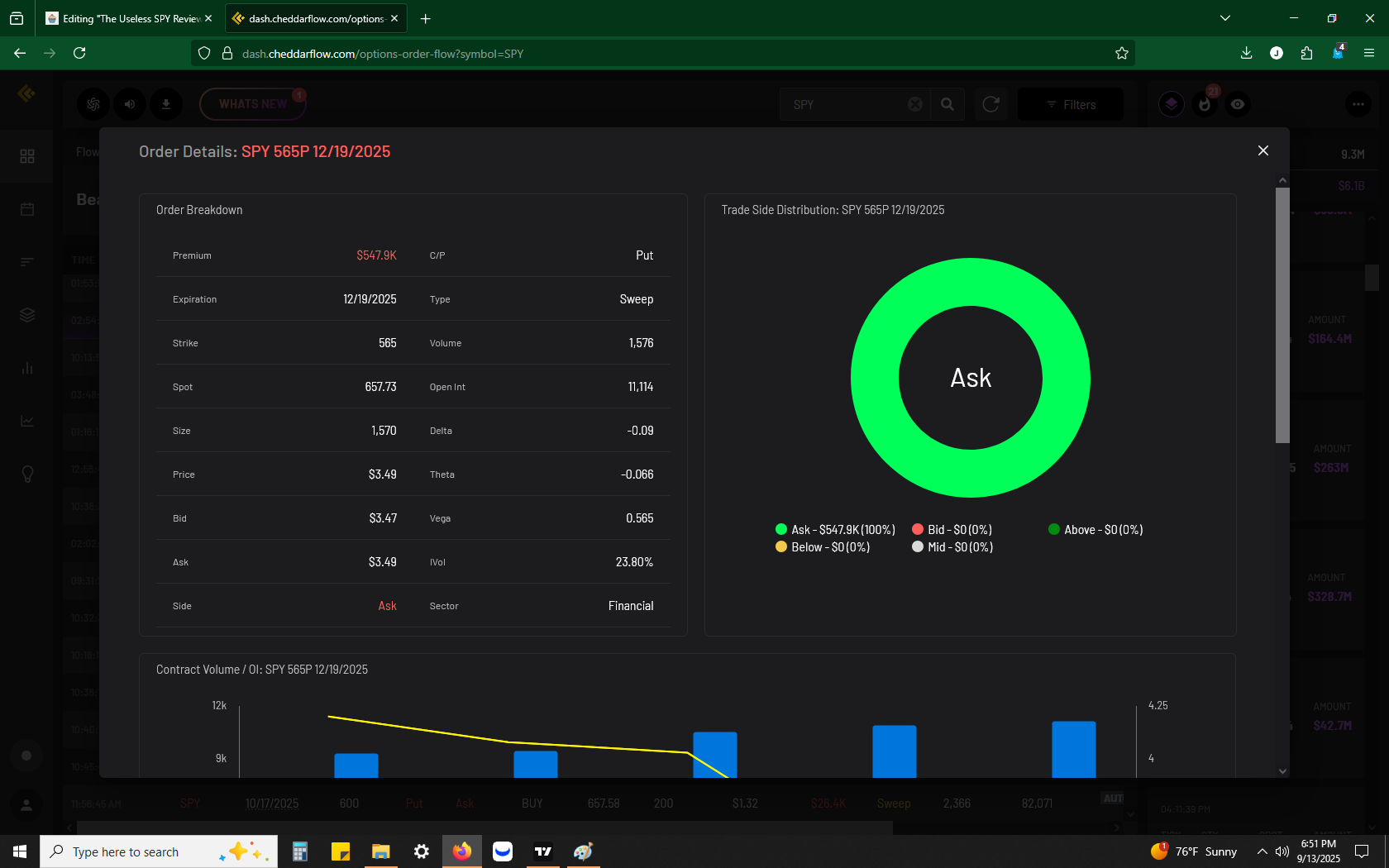Click the refresh flow icon
This screenshot has width=1389, height=868.
coord(990,104)
